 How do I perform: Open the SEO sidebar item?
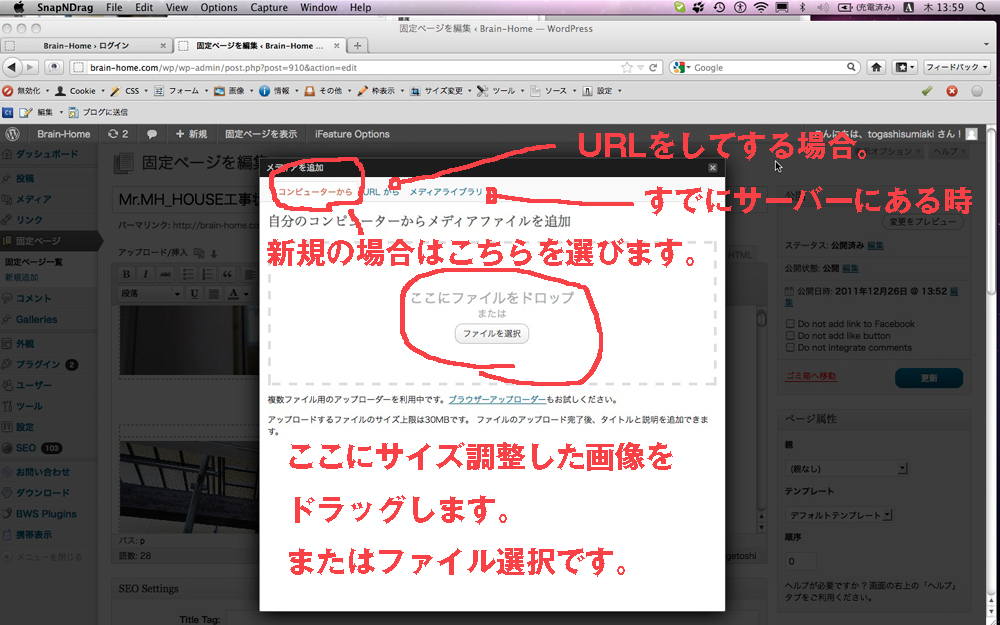point(26,448)
